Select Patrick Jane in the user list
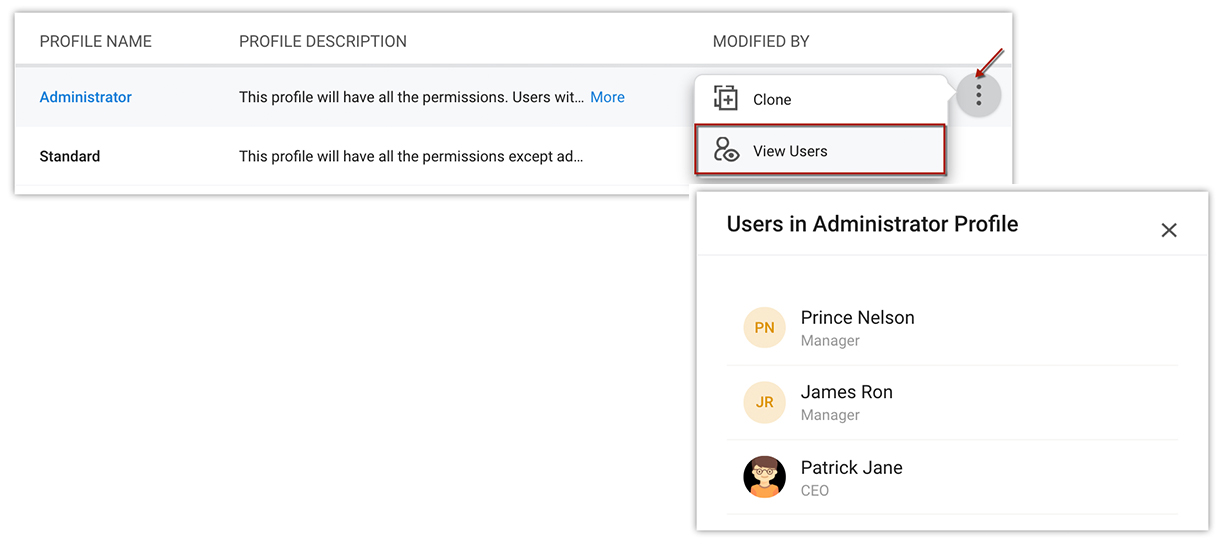The image size is (1224, 546). click(851, 468)
